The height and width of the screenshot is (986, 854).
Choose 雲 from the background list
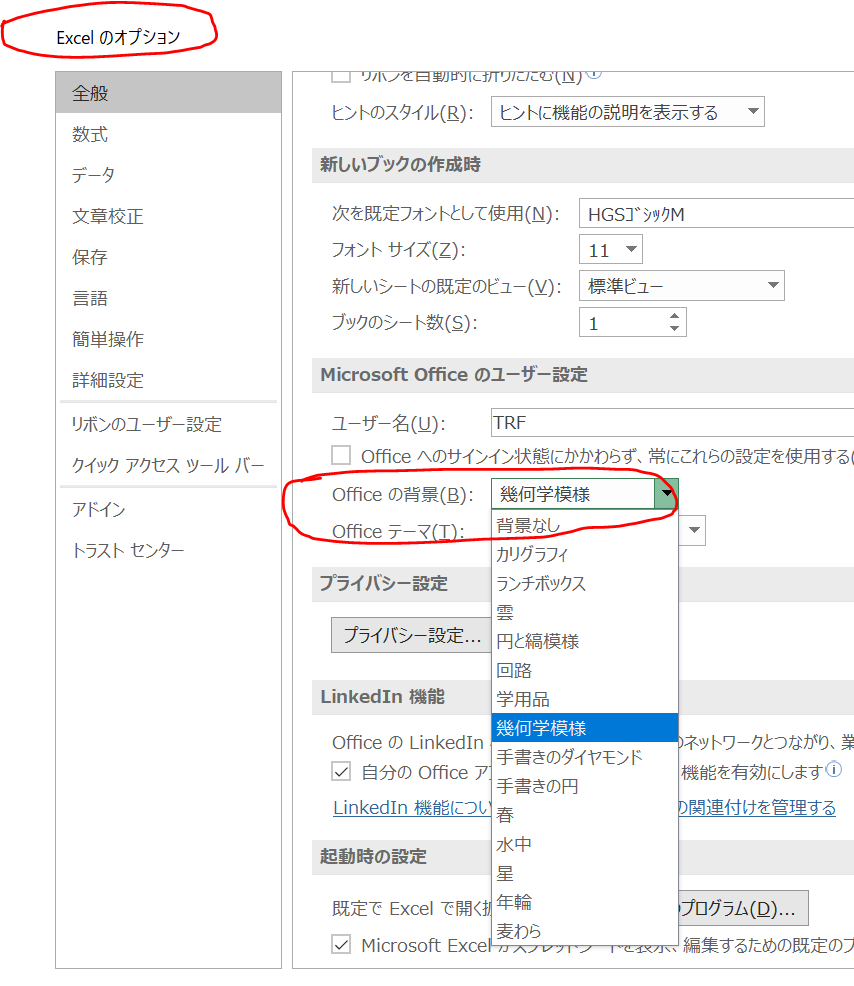click(585, 612)
